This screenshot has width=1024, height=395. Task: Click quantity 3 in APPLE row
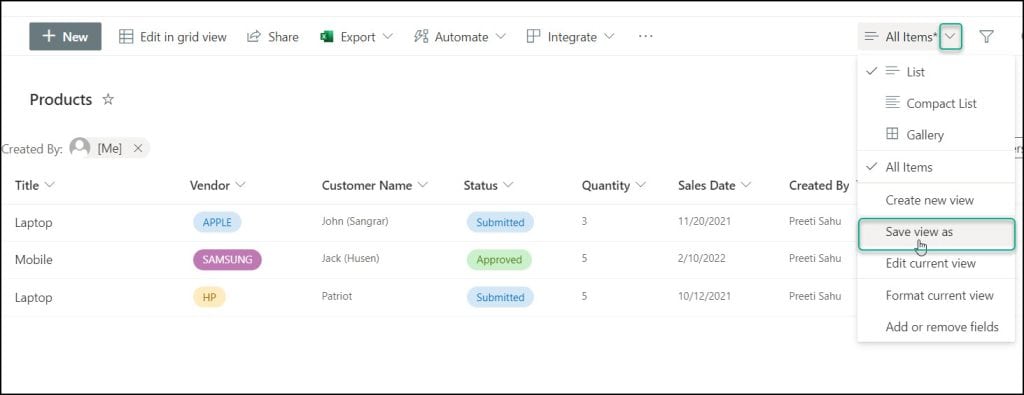[x=584, y=221]
